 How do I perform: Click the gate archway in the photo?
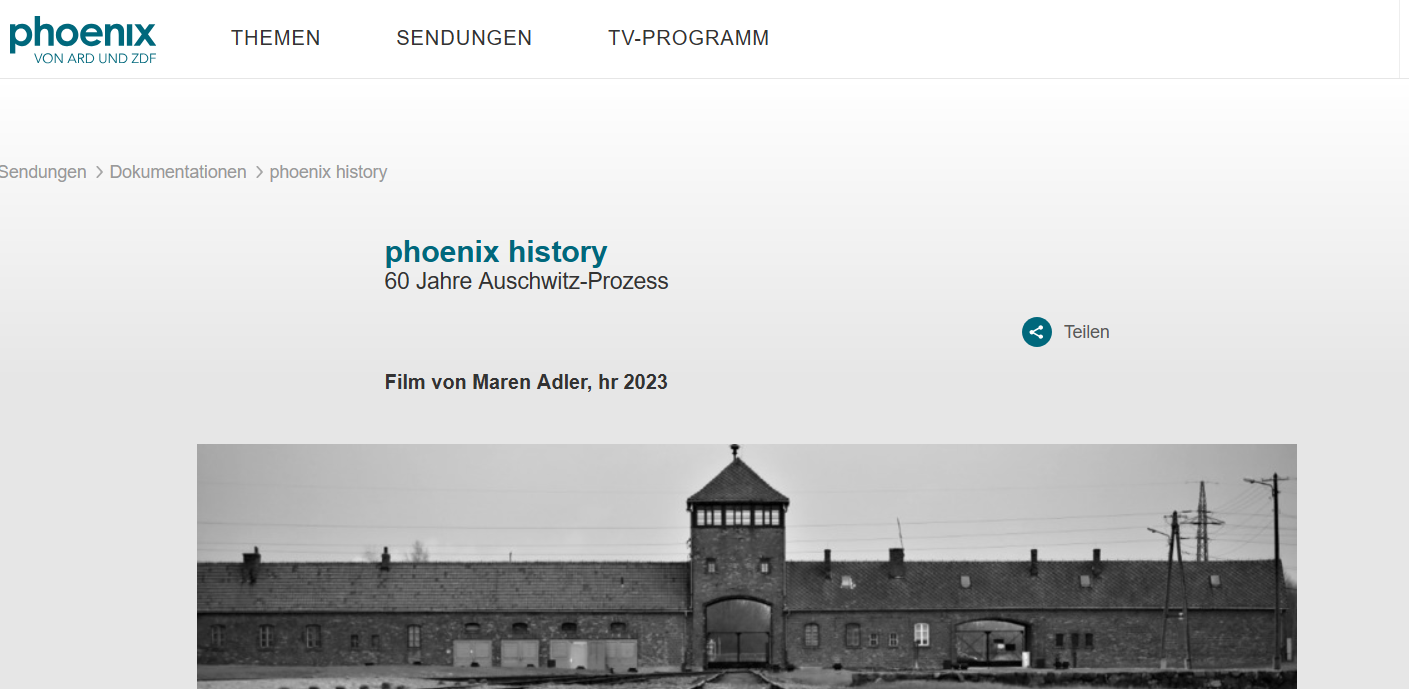pos(738,632)
